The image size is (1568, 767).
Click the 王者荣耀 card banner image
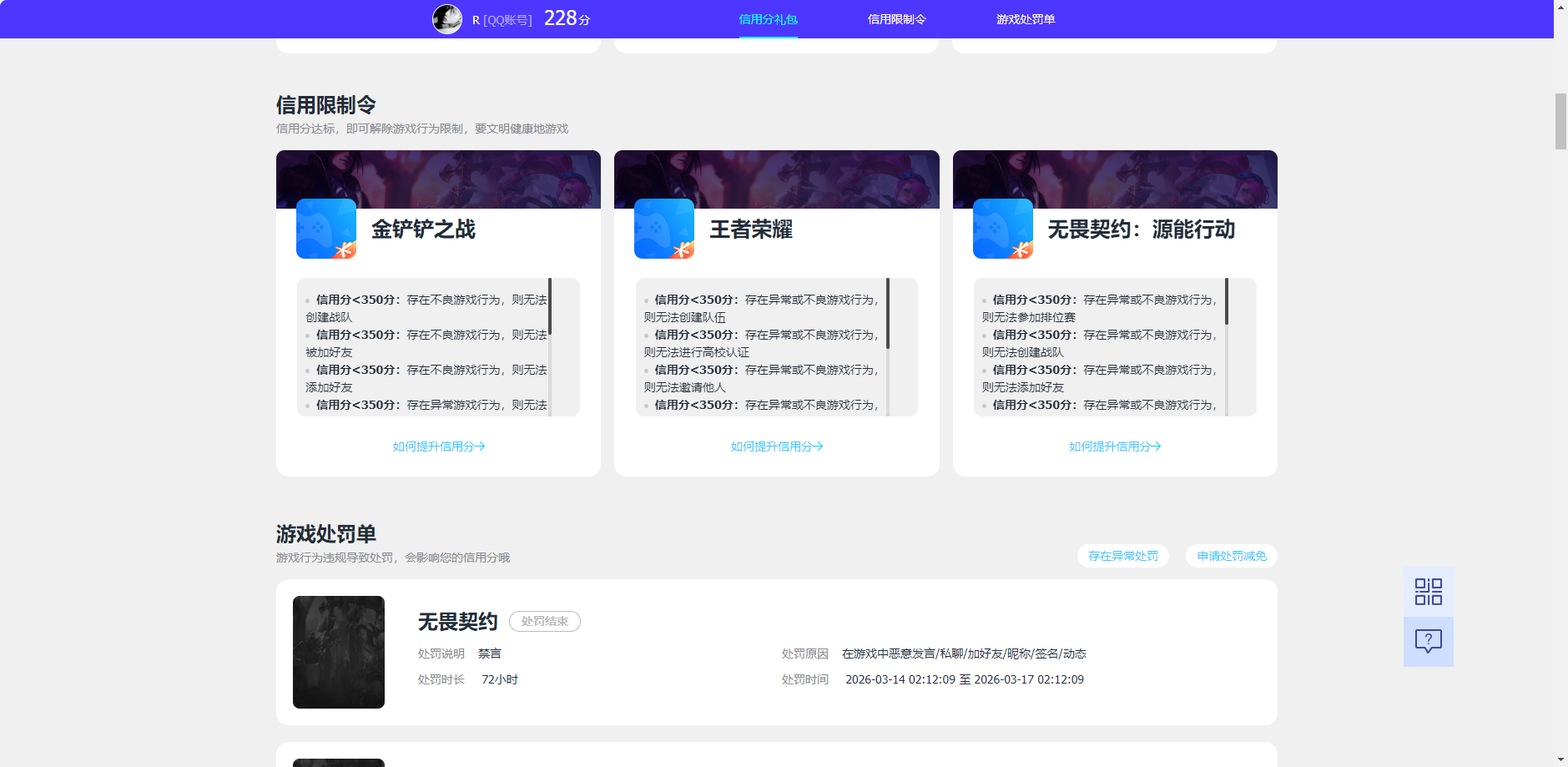pos(777,179)
